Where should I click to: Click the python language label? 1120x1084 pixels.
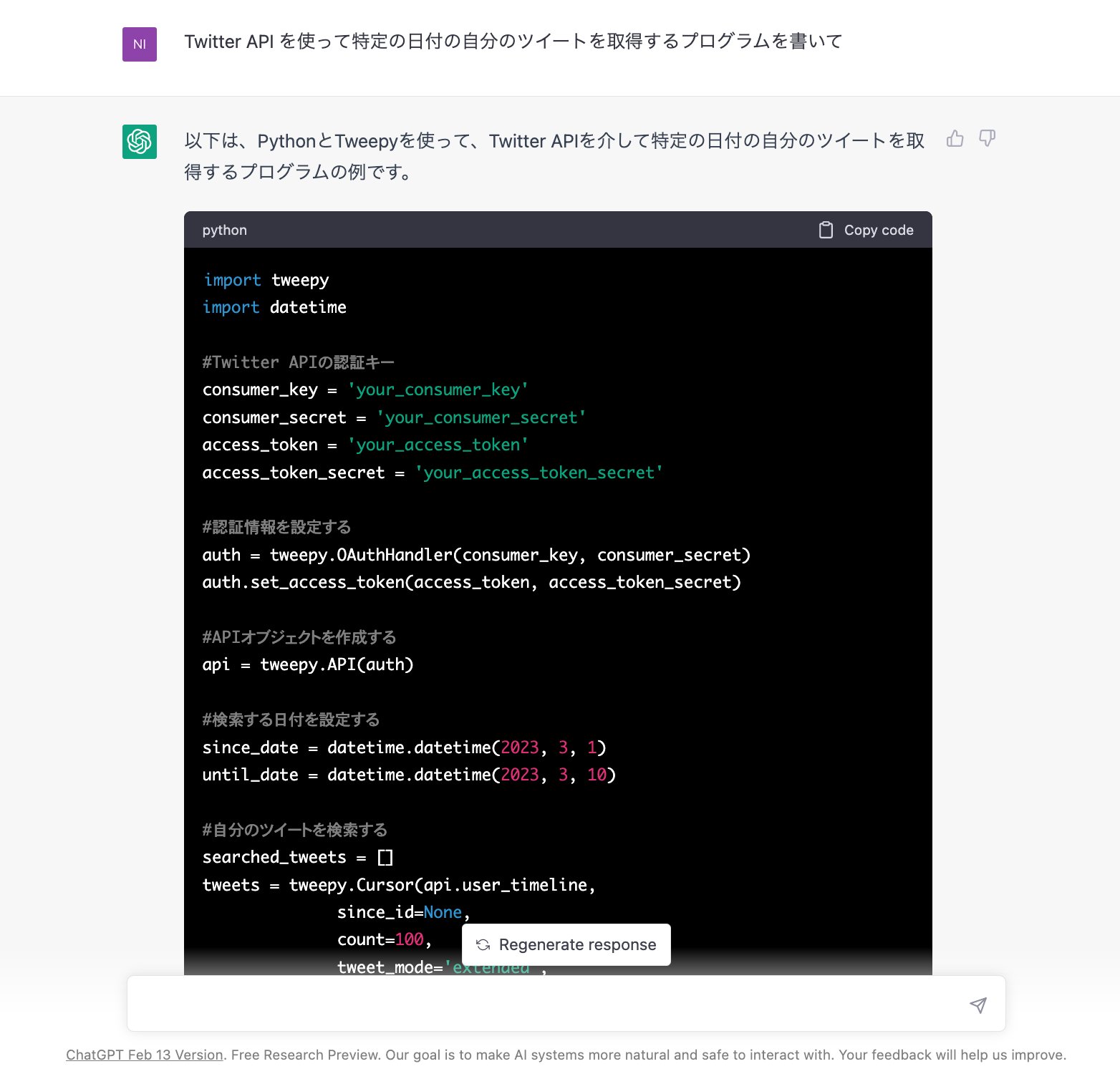click(x=224, y=230)
